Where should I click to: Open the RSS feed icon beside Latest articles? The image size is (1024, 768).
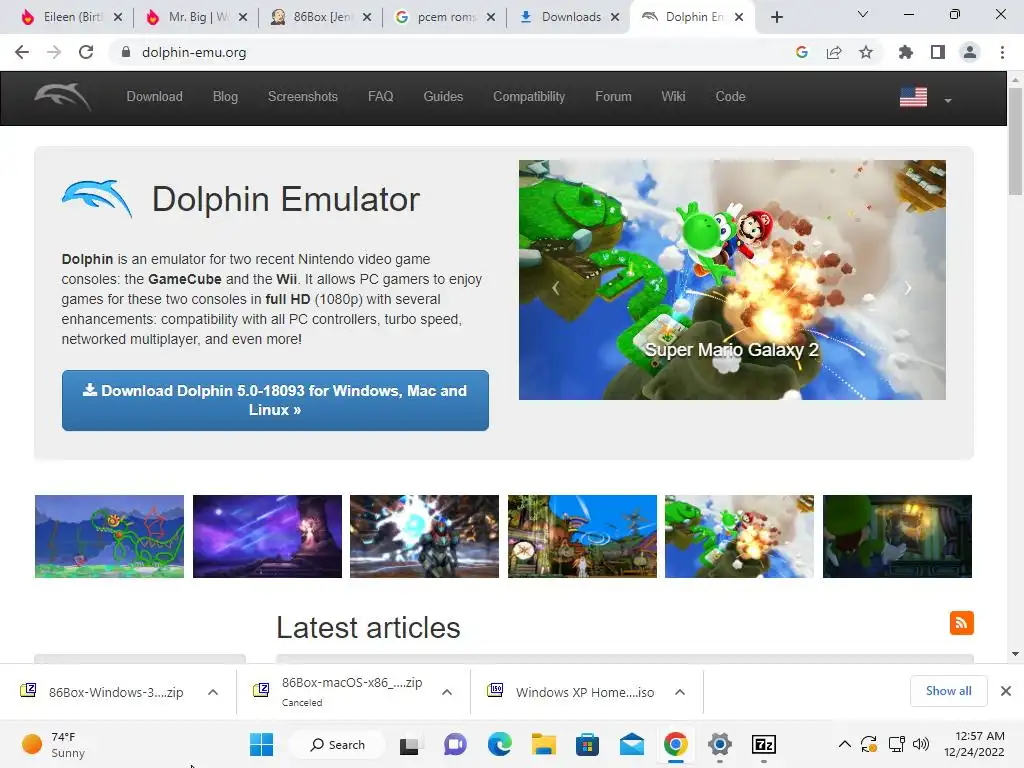[961, 622]
